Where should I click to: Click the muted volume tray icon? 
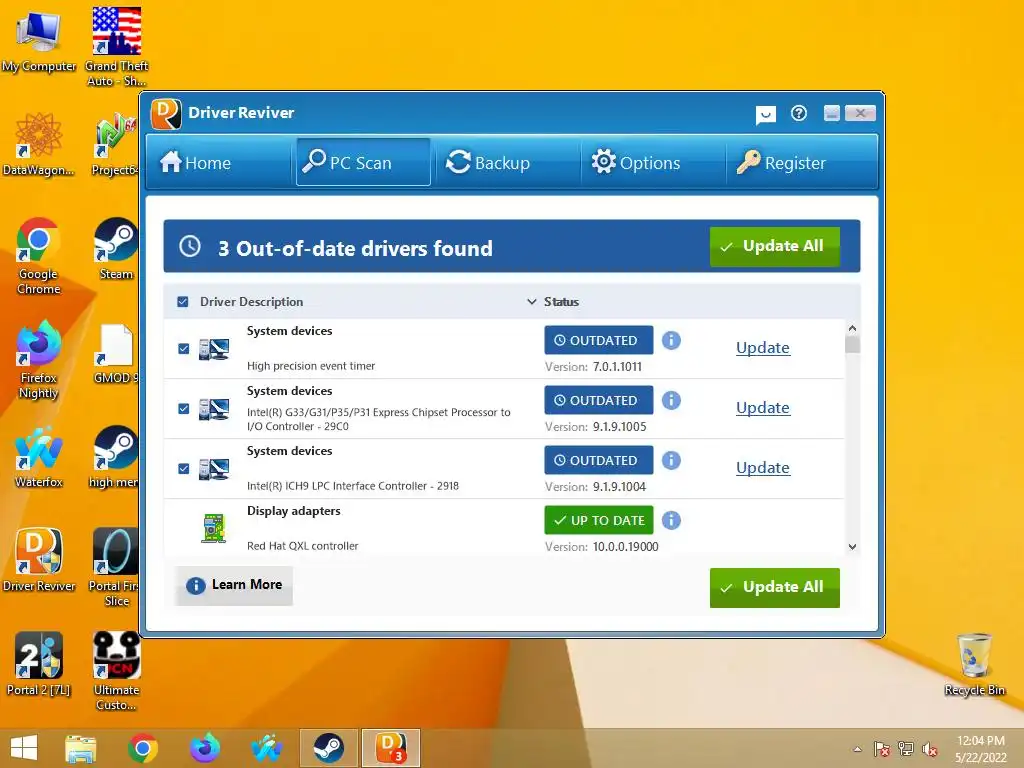click(930, 749)
